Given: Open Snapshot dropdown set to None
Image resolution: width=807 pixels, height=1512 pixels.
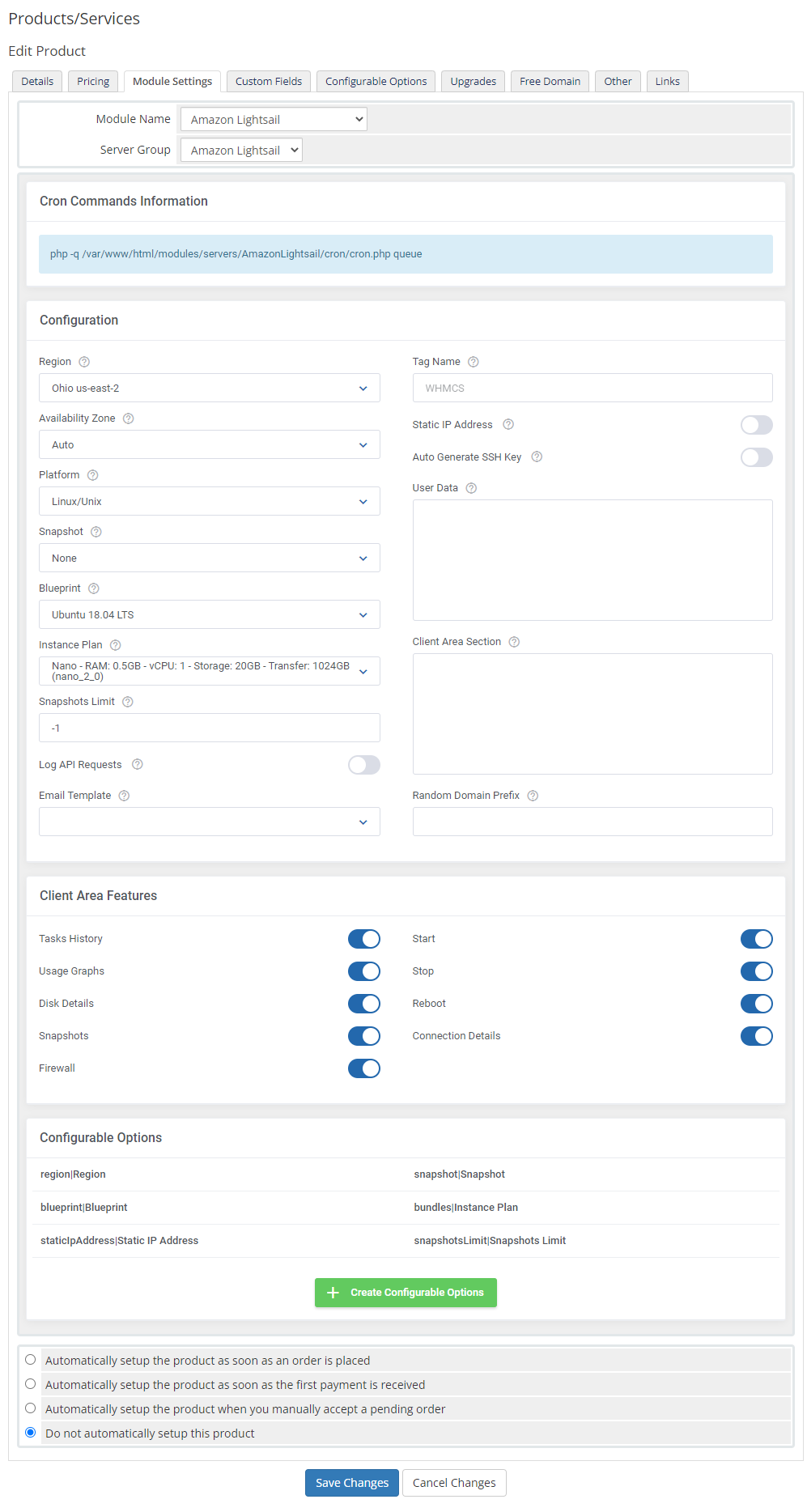Looking at the screenshot, I should click(209, 558).
